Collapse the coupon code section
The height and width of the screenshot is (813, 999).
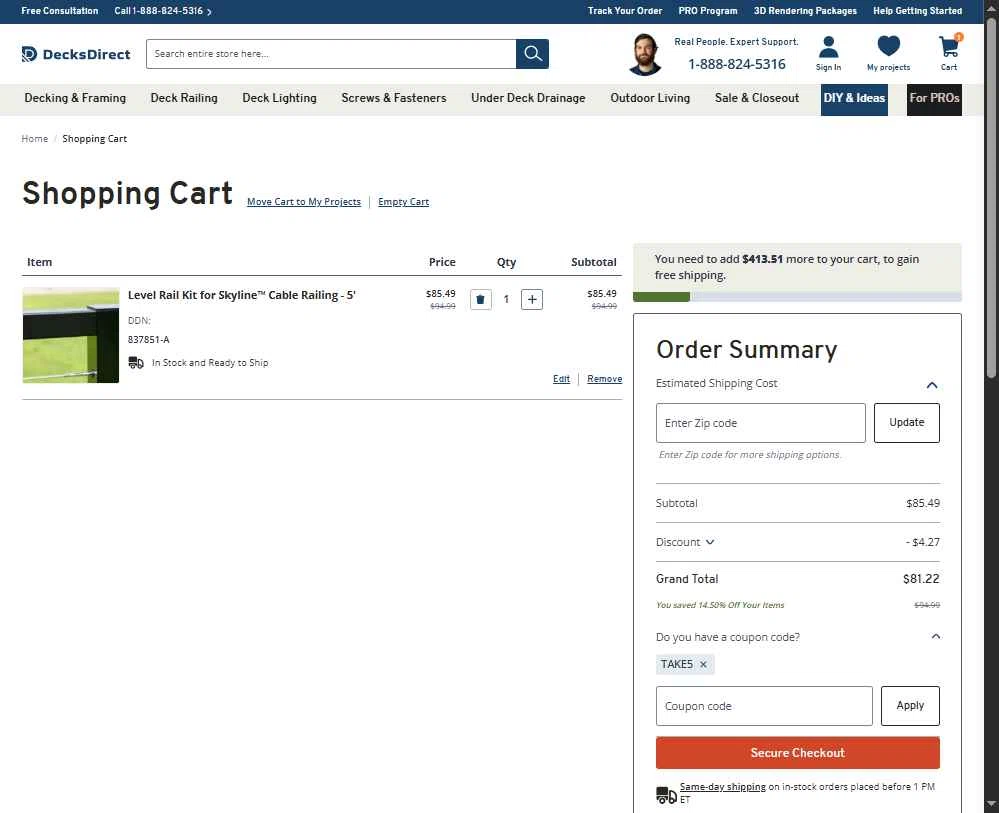coord(935,637)
